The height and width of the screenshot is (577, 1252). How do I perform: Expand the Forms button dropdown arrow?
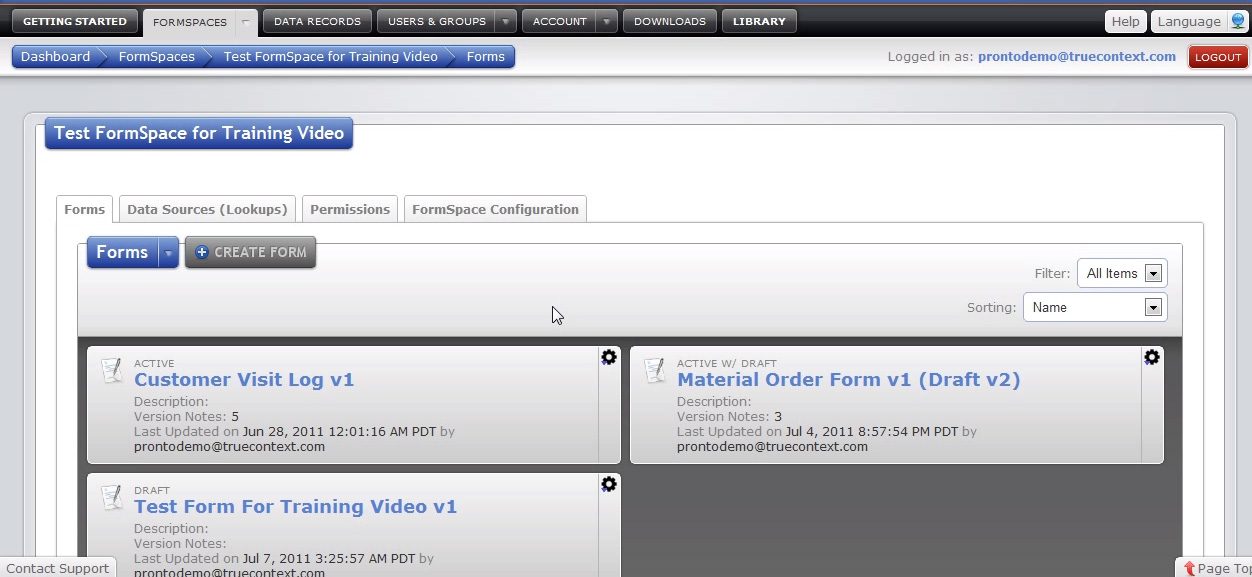166,252
